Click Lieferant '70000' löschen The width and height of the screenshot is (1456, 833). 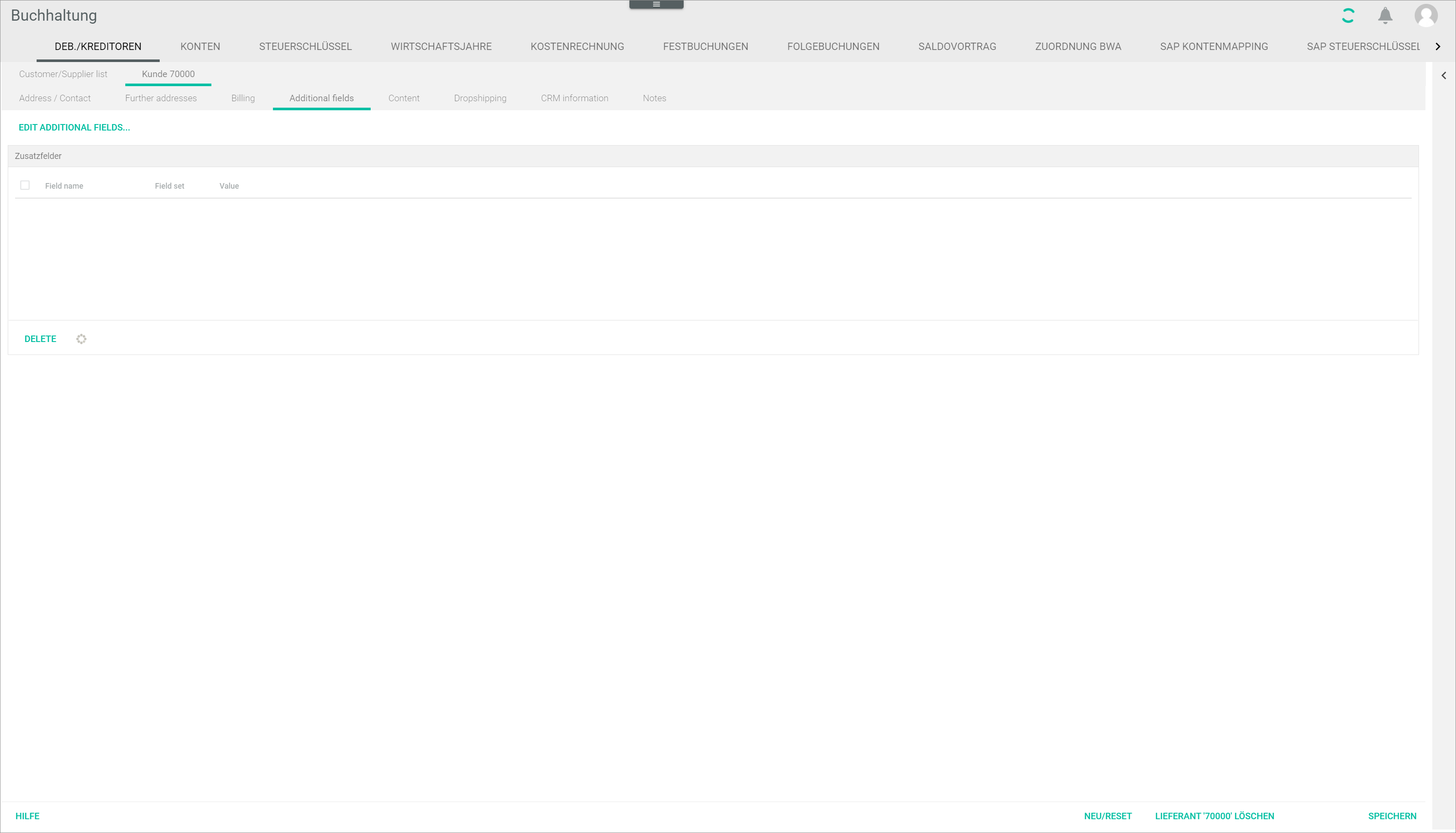[1214, 816]
